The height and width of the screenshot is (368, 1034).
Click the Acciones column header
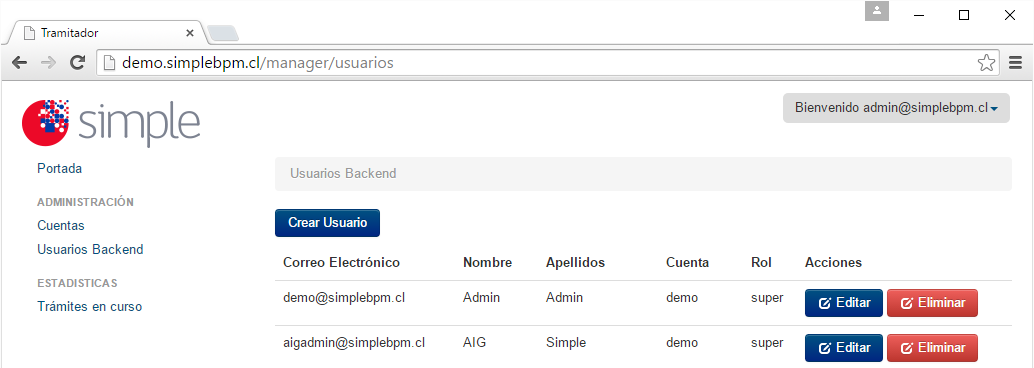tap(833, 262)
